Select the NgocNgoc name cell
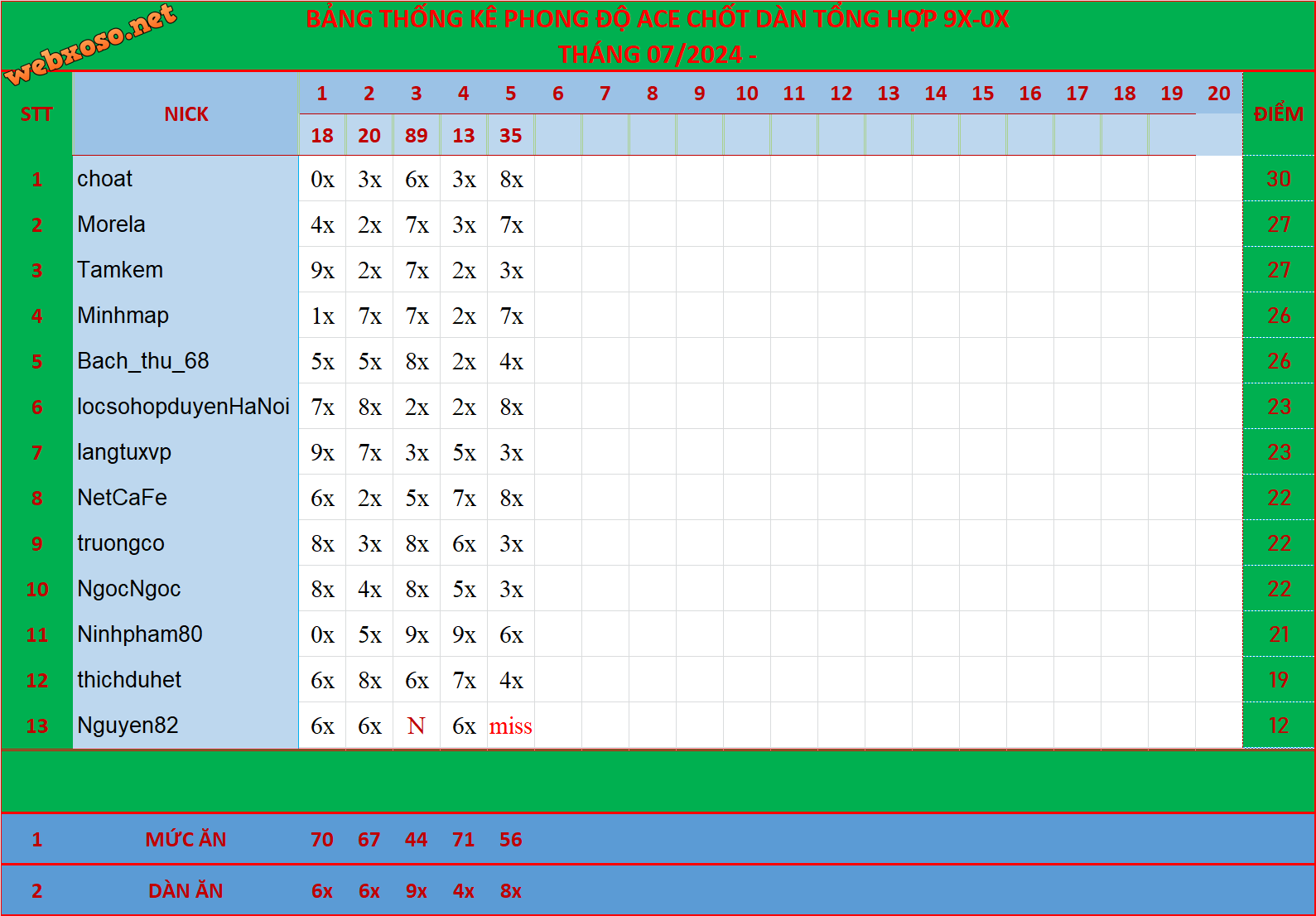Viewport: 1316px width, 916px height. [x=186, y=589]
